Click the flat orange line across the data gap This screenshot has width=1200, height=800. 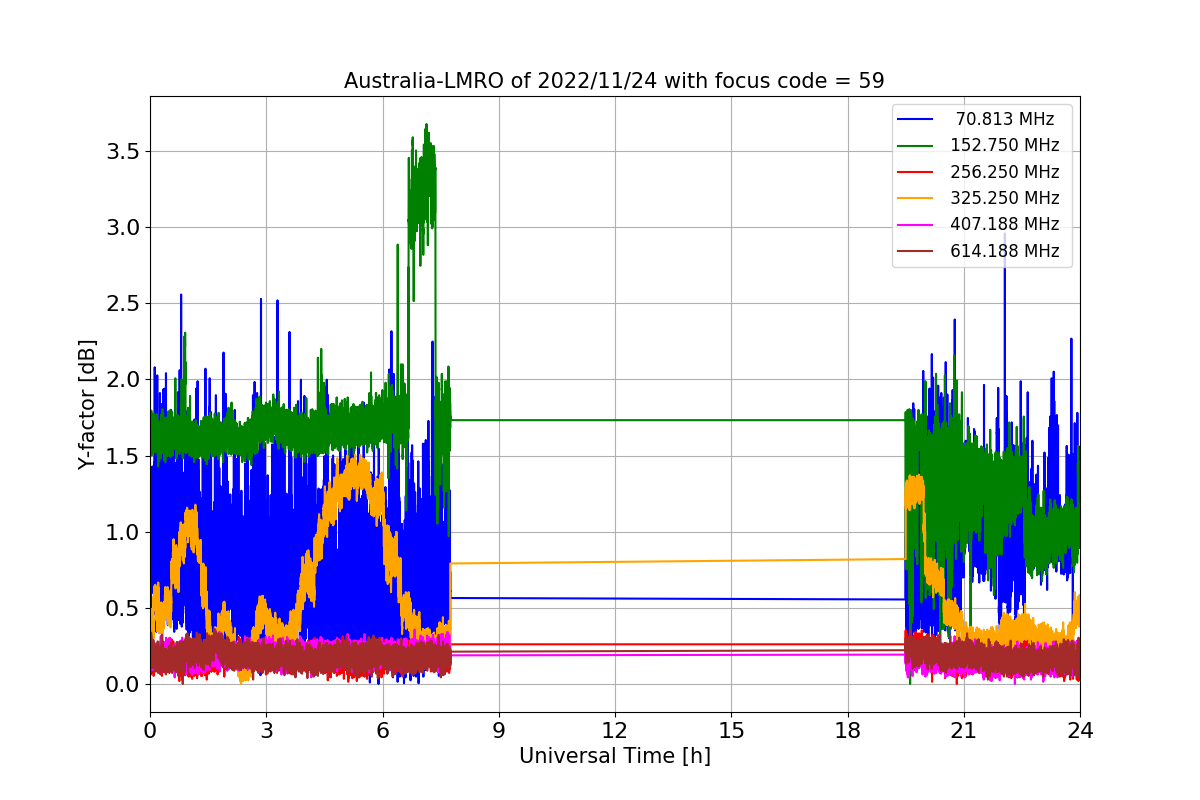(678, 561)
